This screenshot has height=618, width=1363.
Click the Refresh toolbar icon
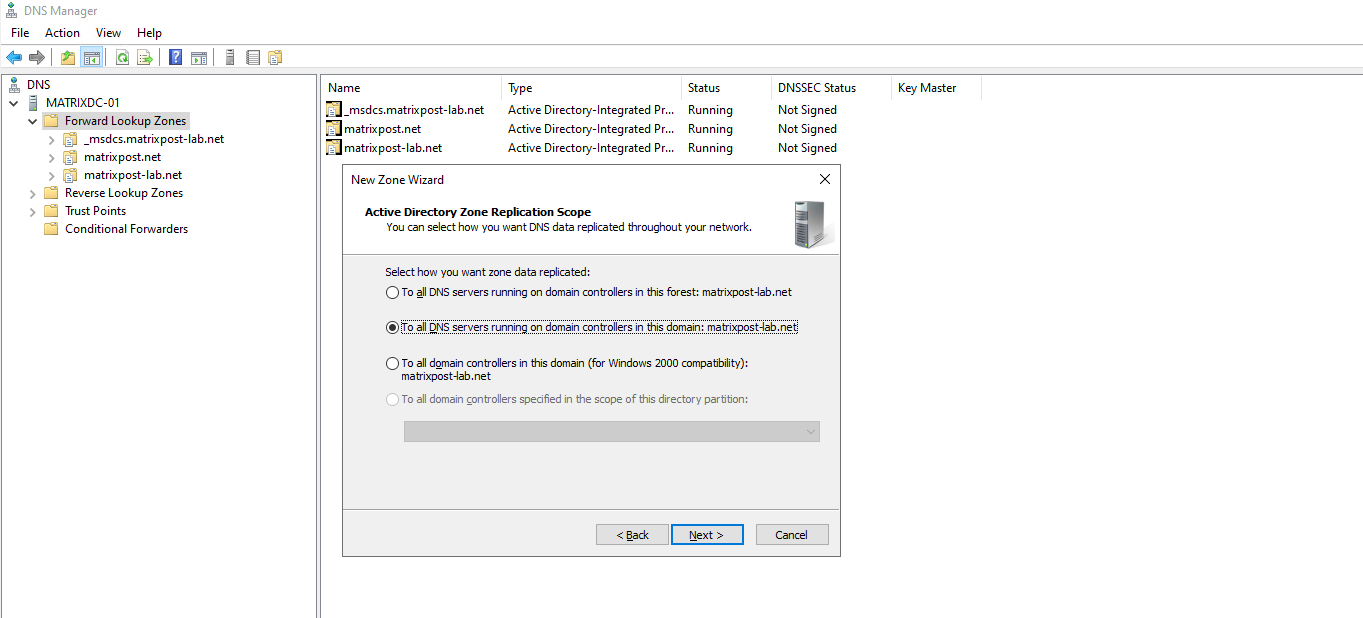(x=122, y=58)
